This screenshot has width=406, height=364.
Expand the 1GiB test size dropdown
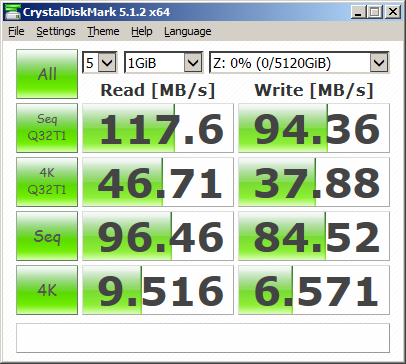[163, 63]
